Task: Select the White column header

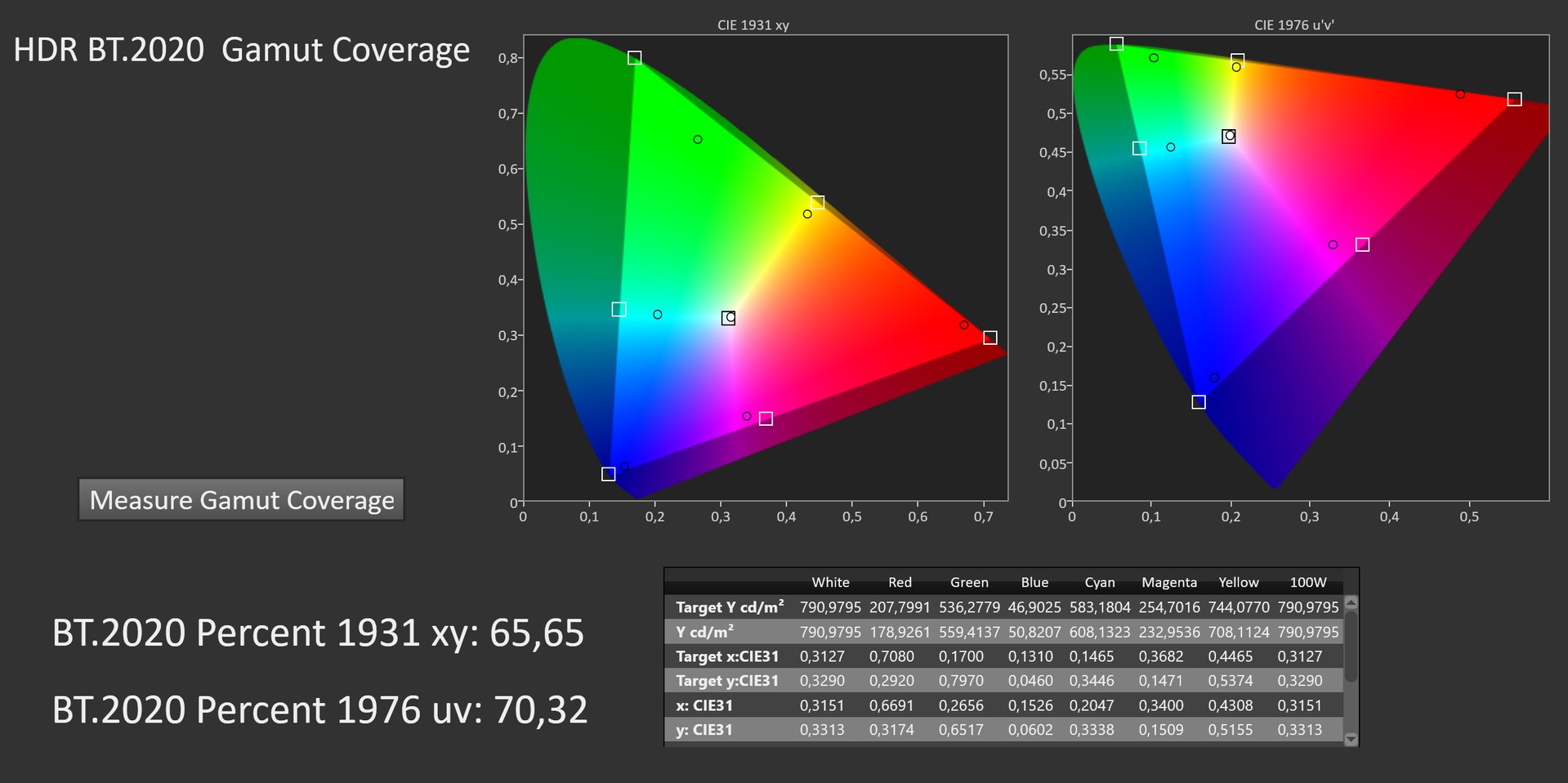Action: [x=830, y=582]
